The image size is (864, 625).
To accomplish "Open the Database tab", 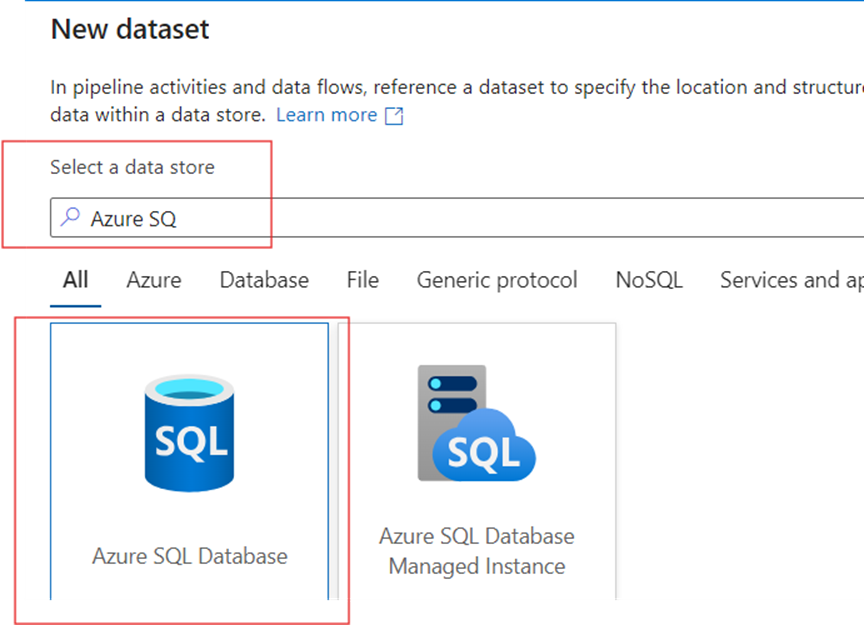I will (x=264, y=280).
